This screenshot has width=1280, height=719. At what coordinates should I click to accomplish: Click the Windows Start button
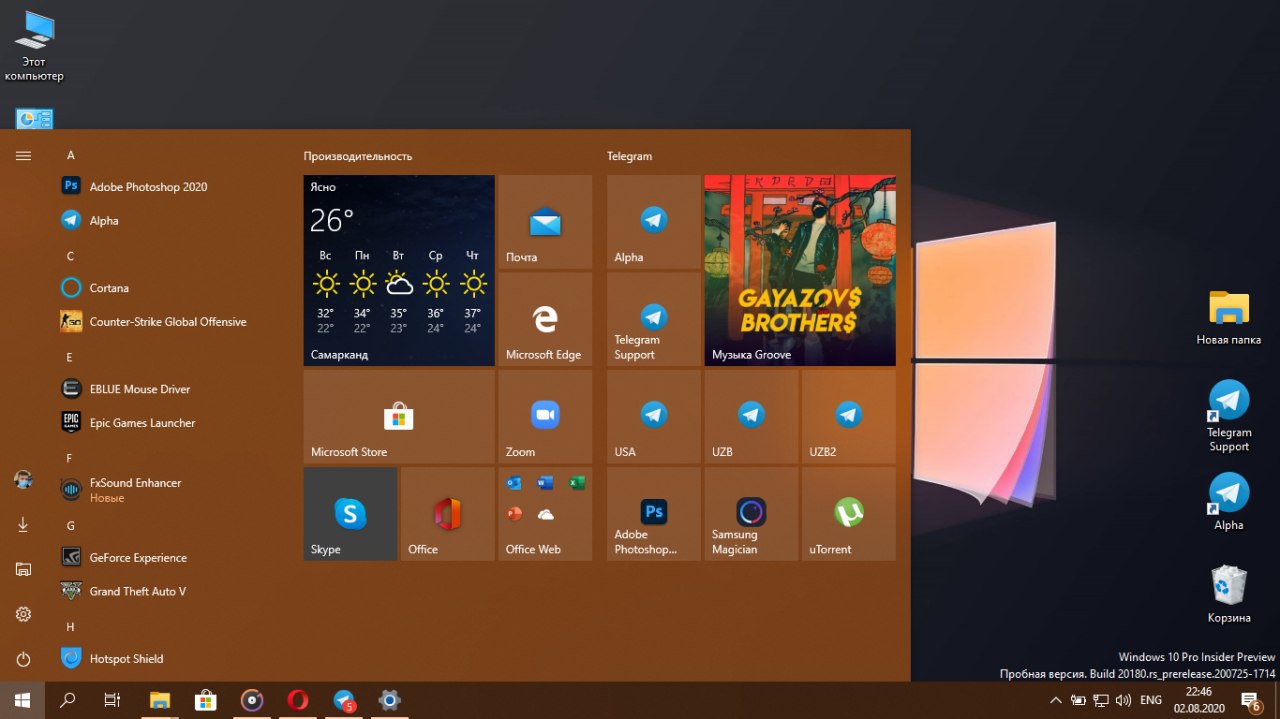pos(22,700)
